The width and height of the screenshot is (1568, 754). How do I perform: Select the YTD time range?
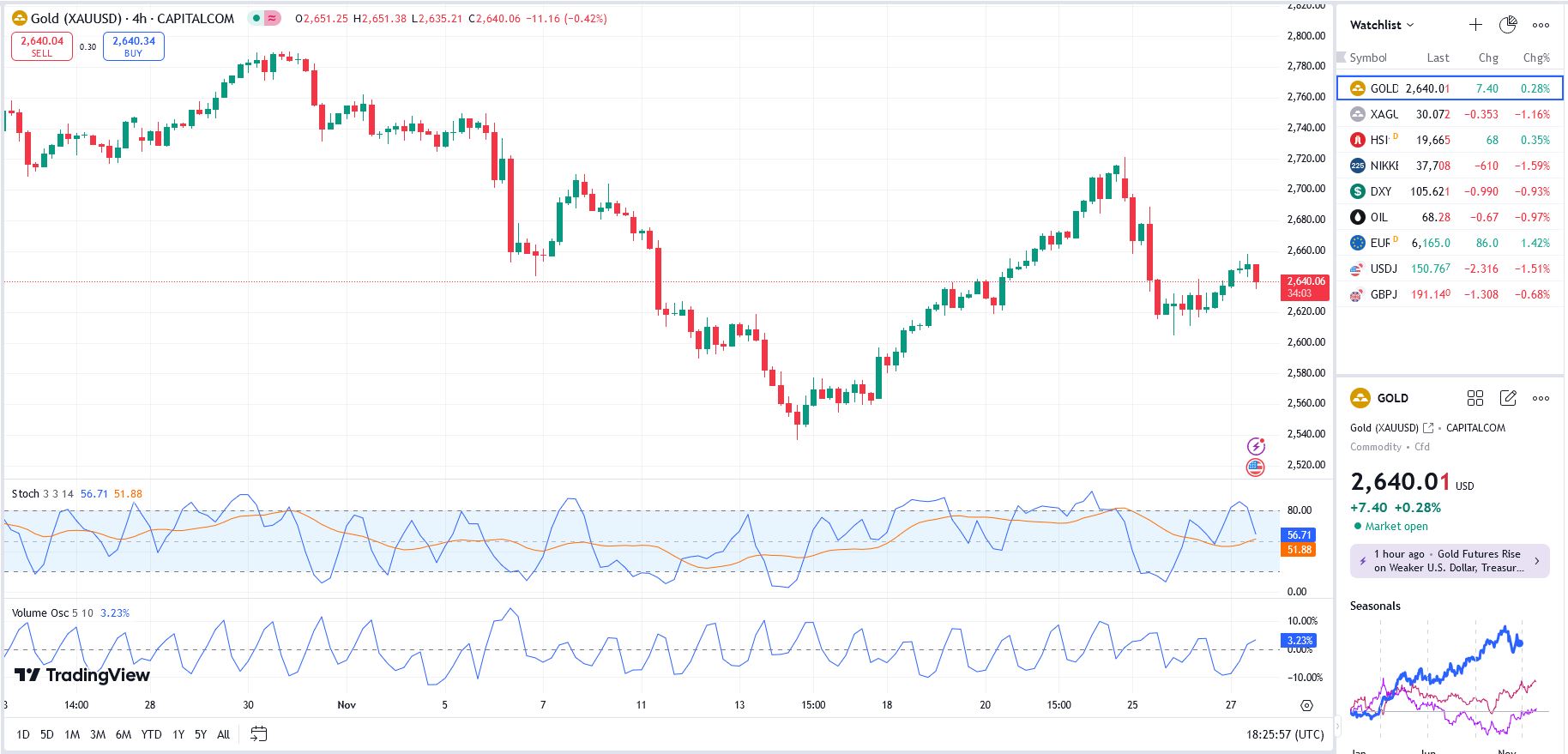151,734
